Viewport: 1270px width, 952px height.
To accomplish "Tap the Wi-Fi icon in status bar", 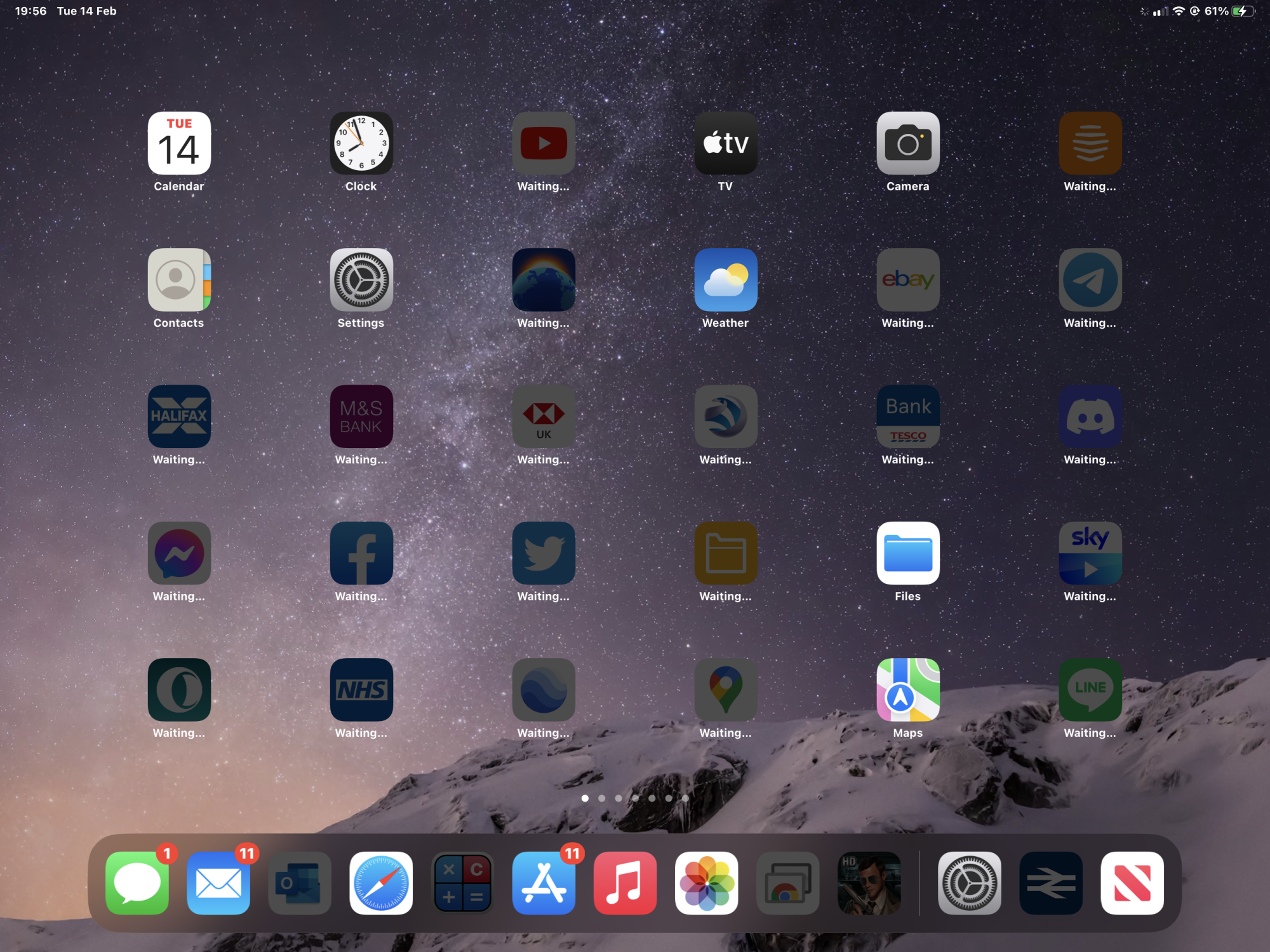I will point(1179,11).
